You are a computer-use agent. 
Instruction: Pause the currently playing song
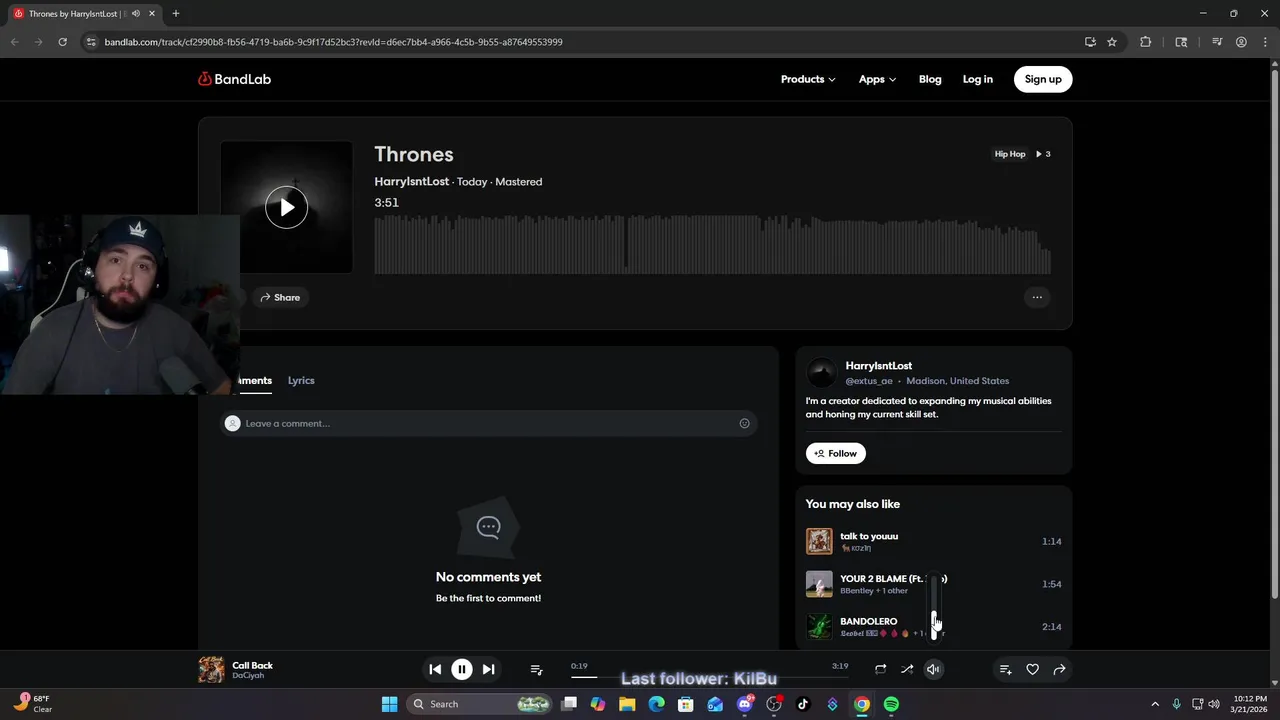click(x=461, y=669)
